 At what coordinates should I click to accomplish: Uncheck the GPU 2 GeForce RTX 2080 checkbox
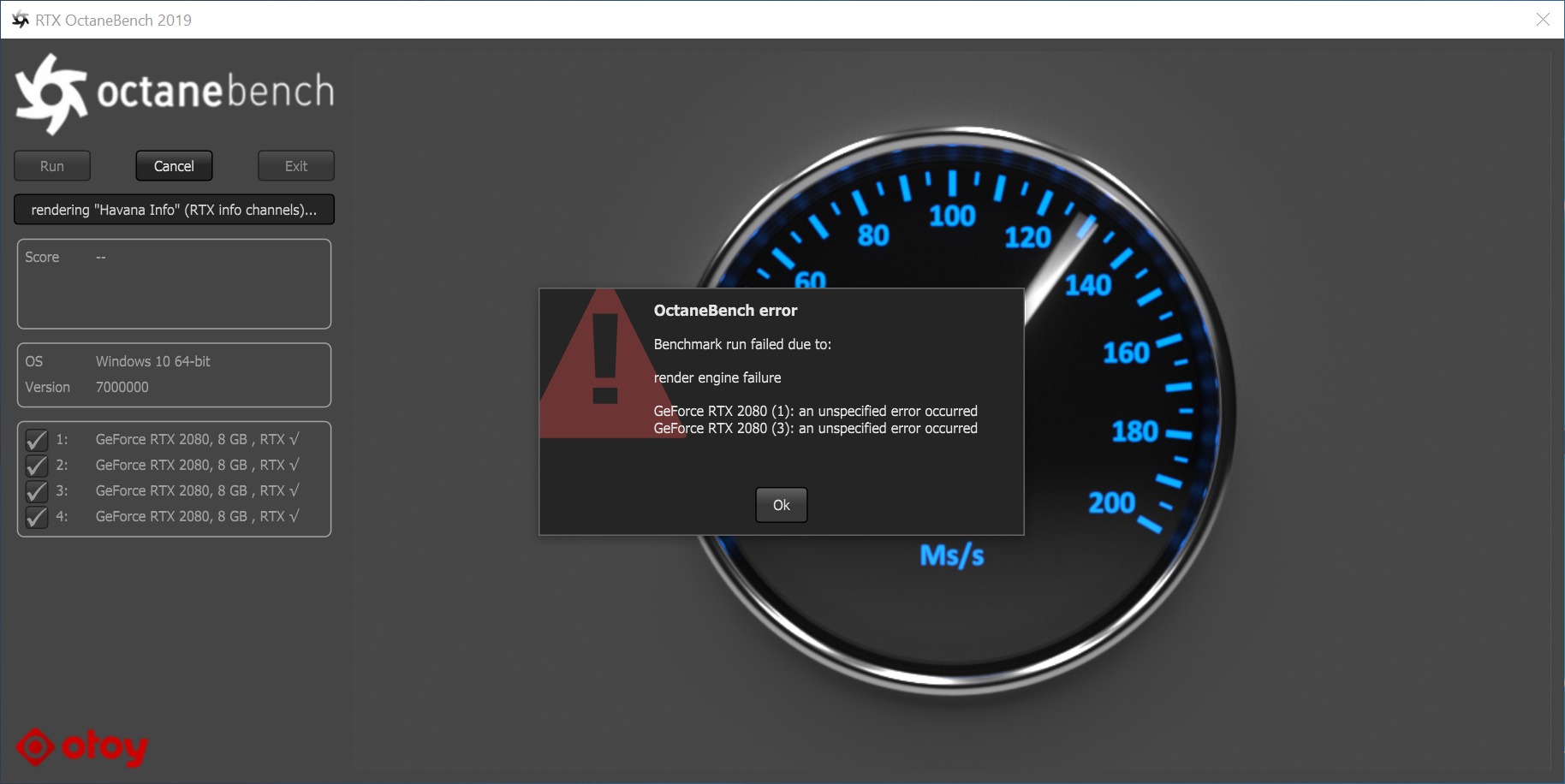click(x=37, y=466)
